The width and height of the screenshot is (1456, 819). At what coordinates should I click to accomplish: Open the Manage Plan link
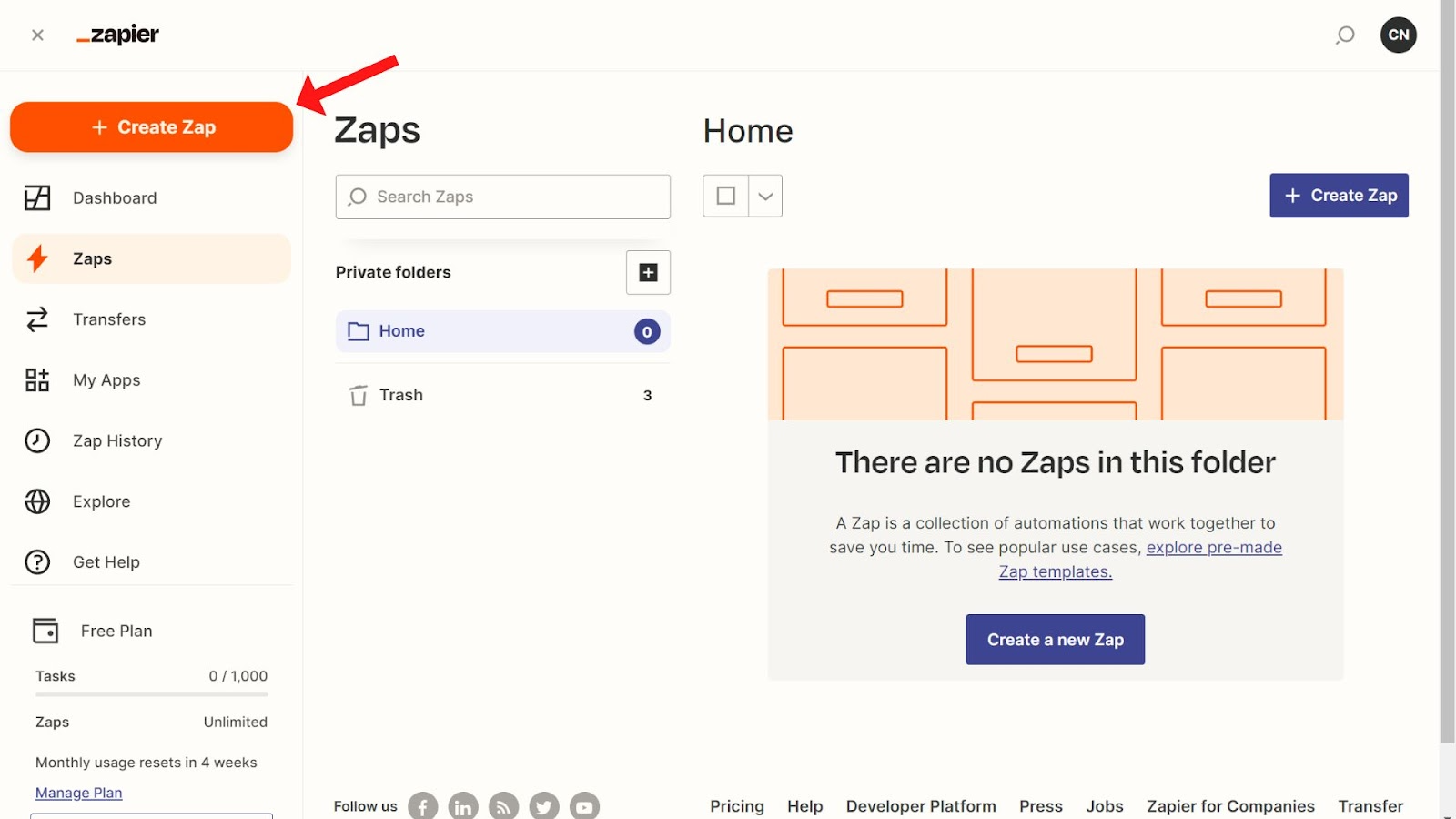click(x=78, y=793)
